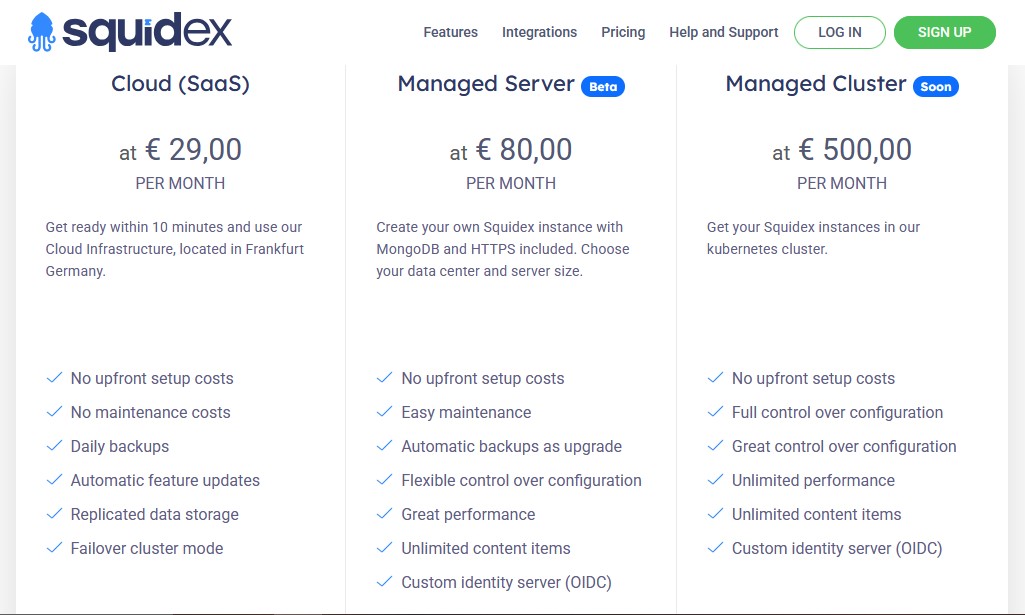
Task: Select the Beta badge on Managed Server
Action: [603, 87]
